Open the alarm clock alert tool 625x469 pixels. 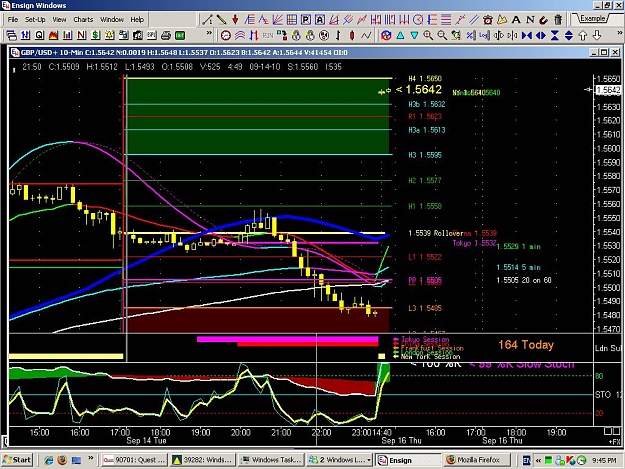coord(488,20)
